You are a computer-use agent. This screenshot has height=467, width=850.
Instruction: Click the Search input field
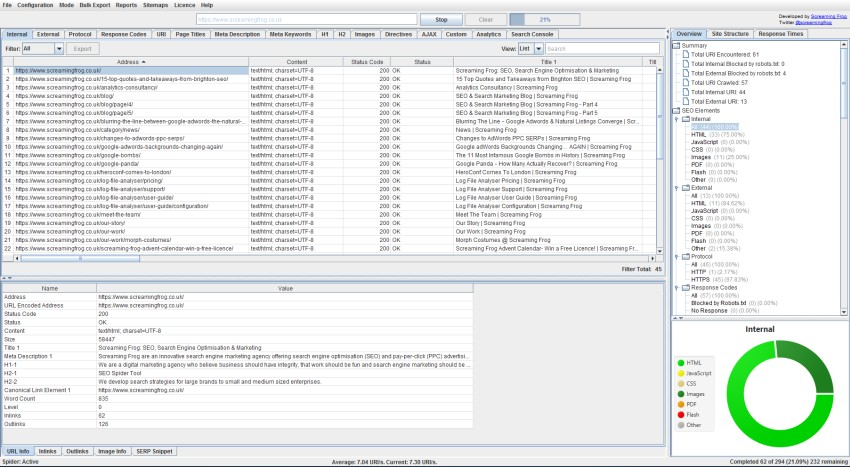coord(602,49)
